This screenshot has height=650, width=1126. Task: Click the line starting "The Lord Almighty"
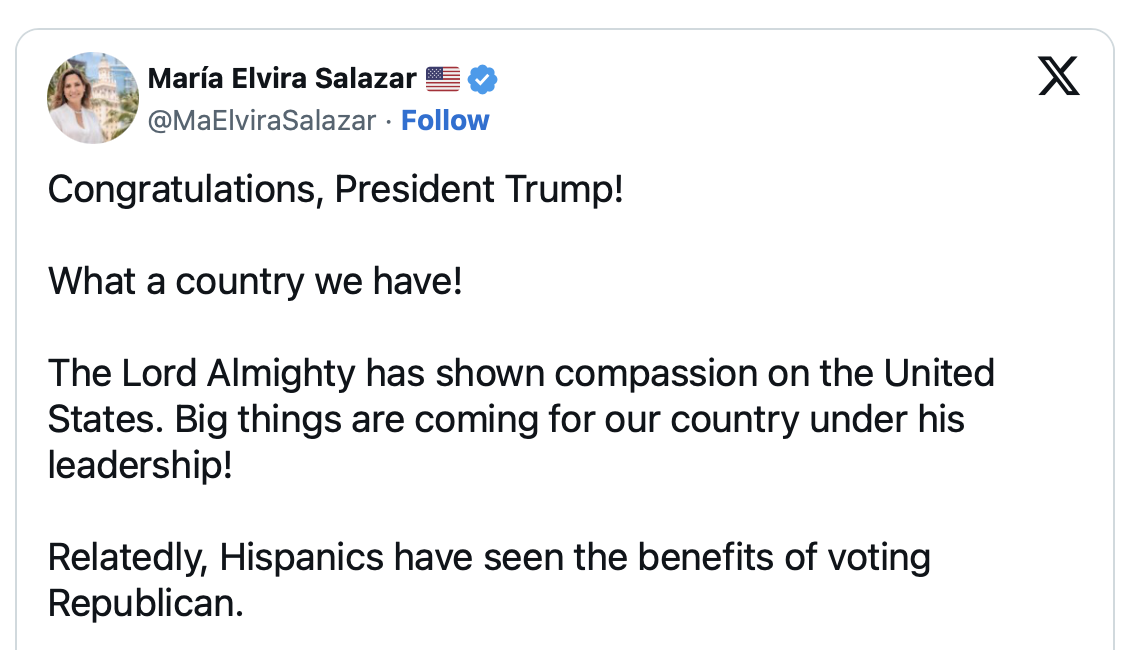click(521, 373)
